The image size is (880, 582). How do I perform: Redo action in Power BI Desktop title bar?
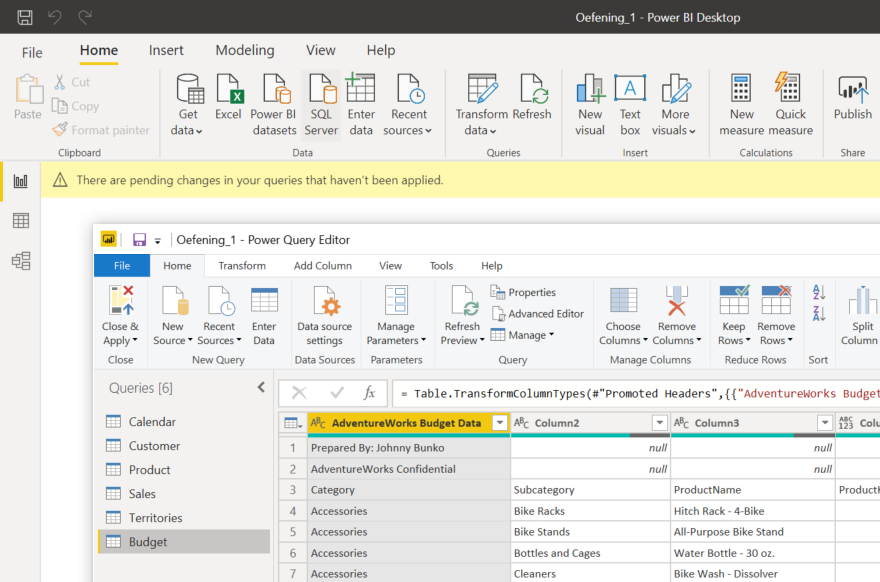click(x=85, y=17)
